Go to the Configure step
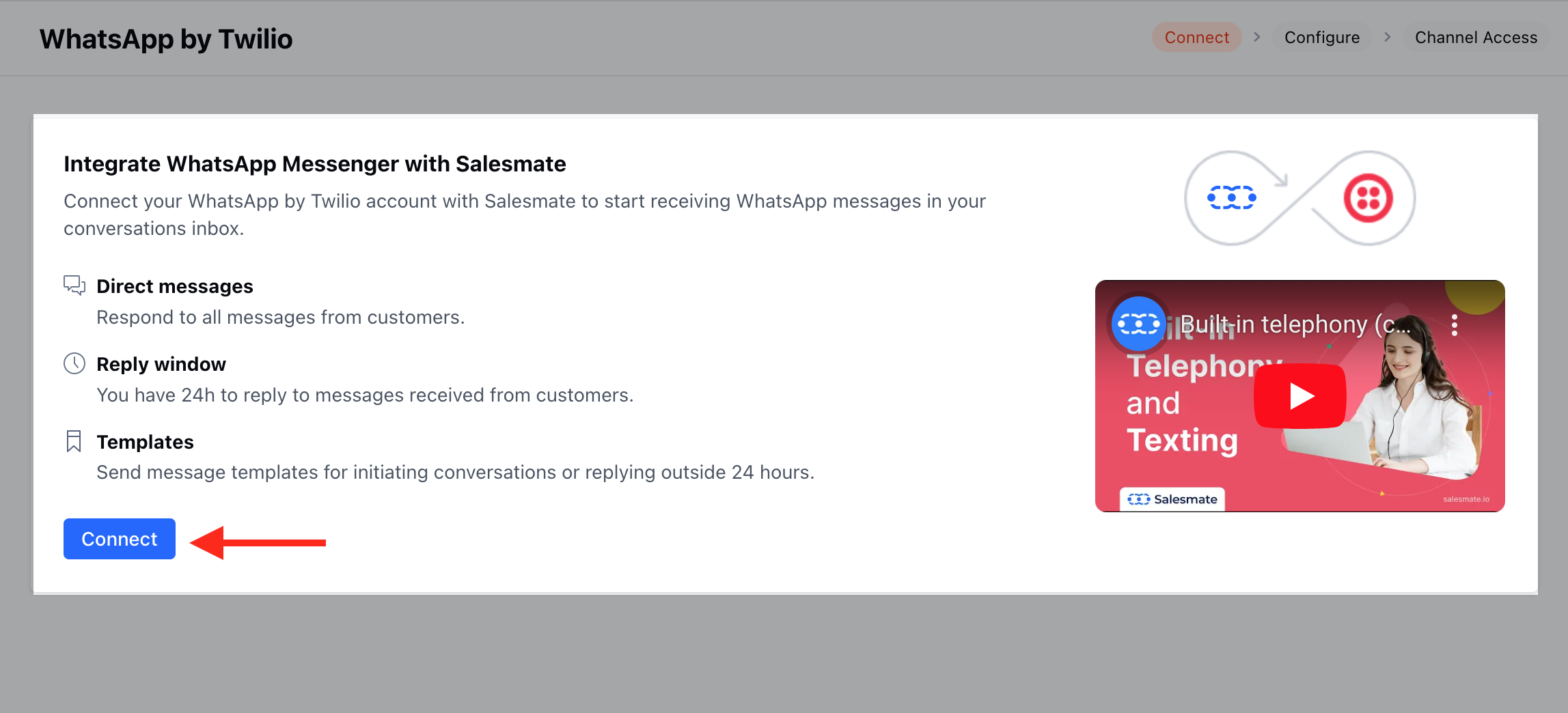1568x713 pixels. tap(1322, 38)
